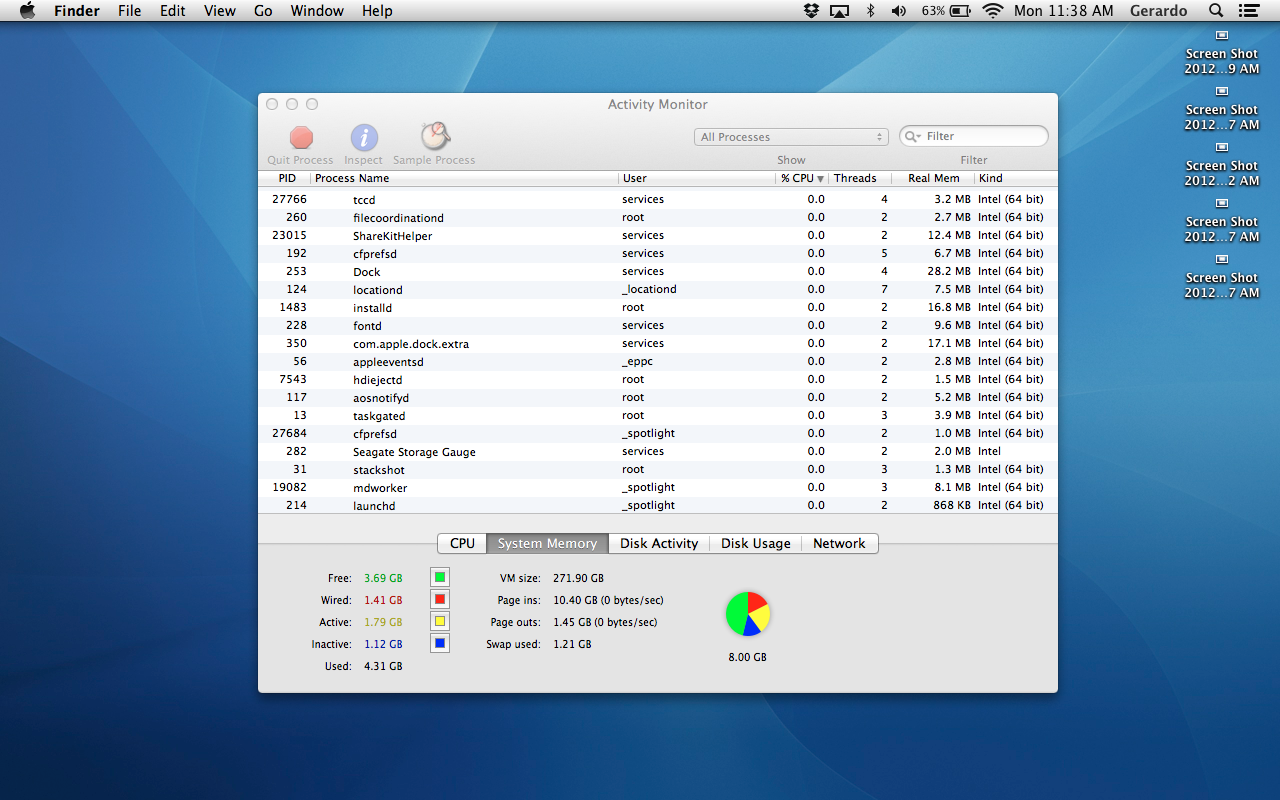Click the Inspect info icon
Image resolution: width=1280 pixels, height=800 pixels.
363,138
